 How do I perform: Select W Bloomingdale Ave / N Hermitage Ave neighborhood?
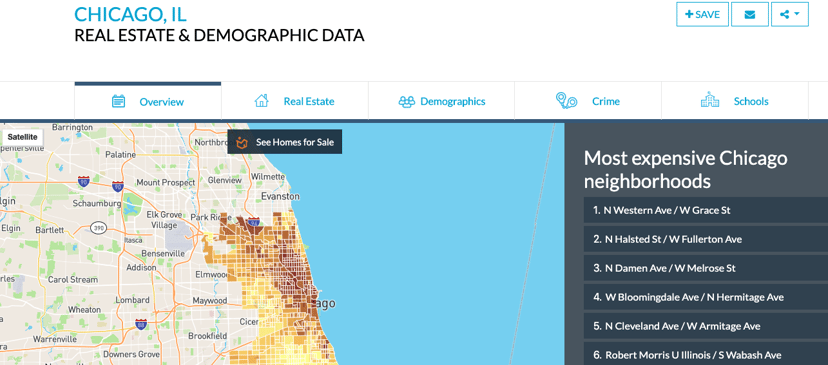tap(706, 297)
